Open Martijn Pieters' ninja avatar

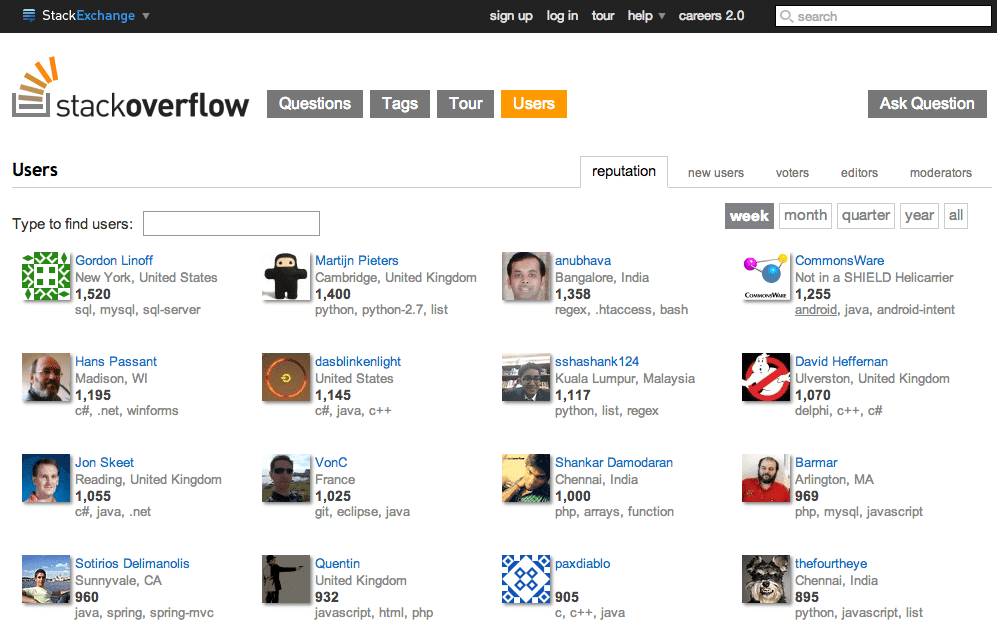pos(286,276)
